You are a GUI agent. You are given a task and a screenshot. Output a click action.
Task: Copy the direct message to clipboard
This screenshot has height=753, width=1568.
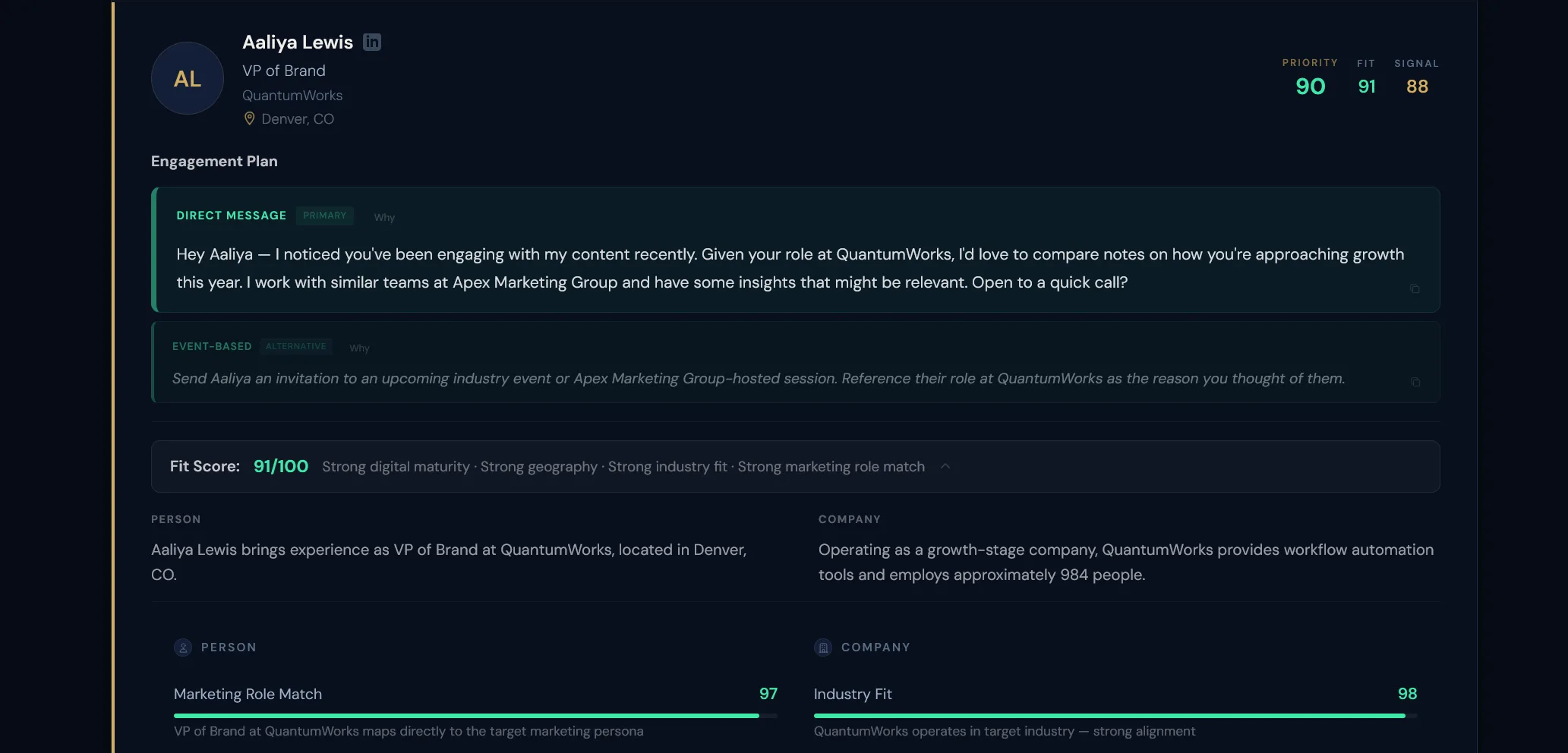click(x=1414, y=288)
